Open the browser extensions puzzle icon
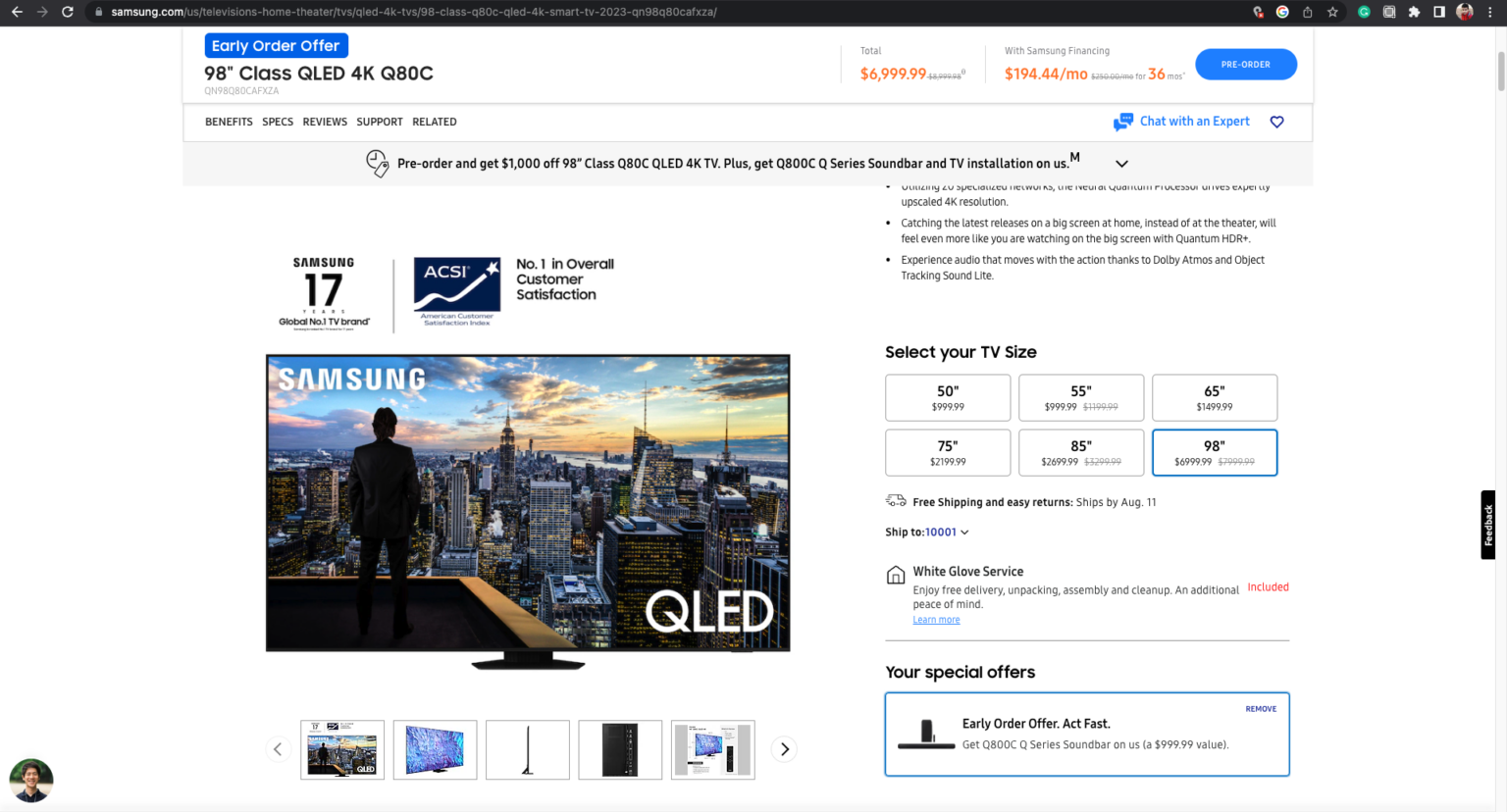Screen dimensions: 1507x812 click(x=1414, y=12)
